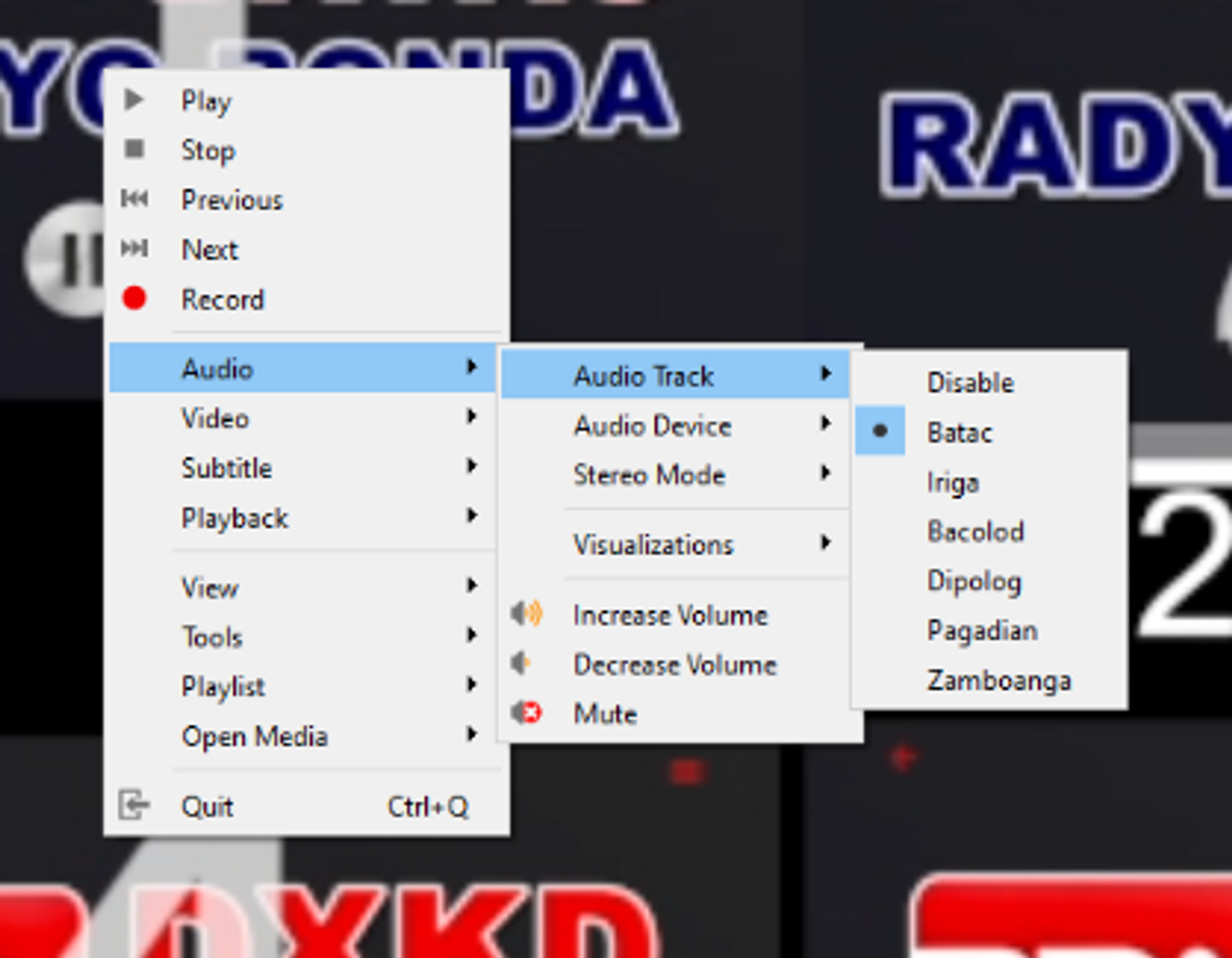
Task: Click the Increase Volume speaker icon
Action: pyautogui.click(x=527, y=614)
